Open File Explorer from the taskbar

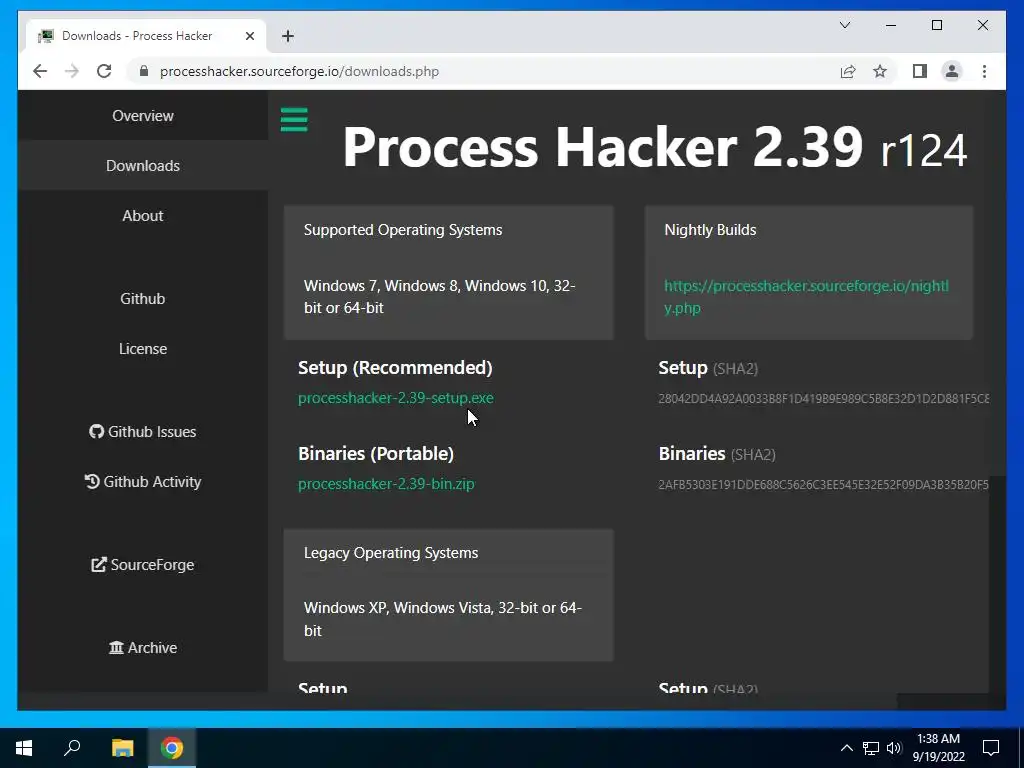(x=122, y=748)
